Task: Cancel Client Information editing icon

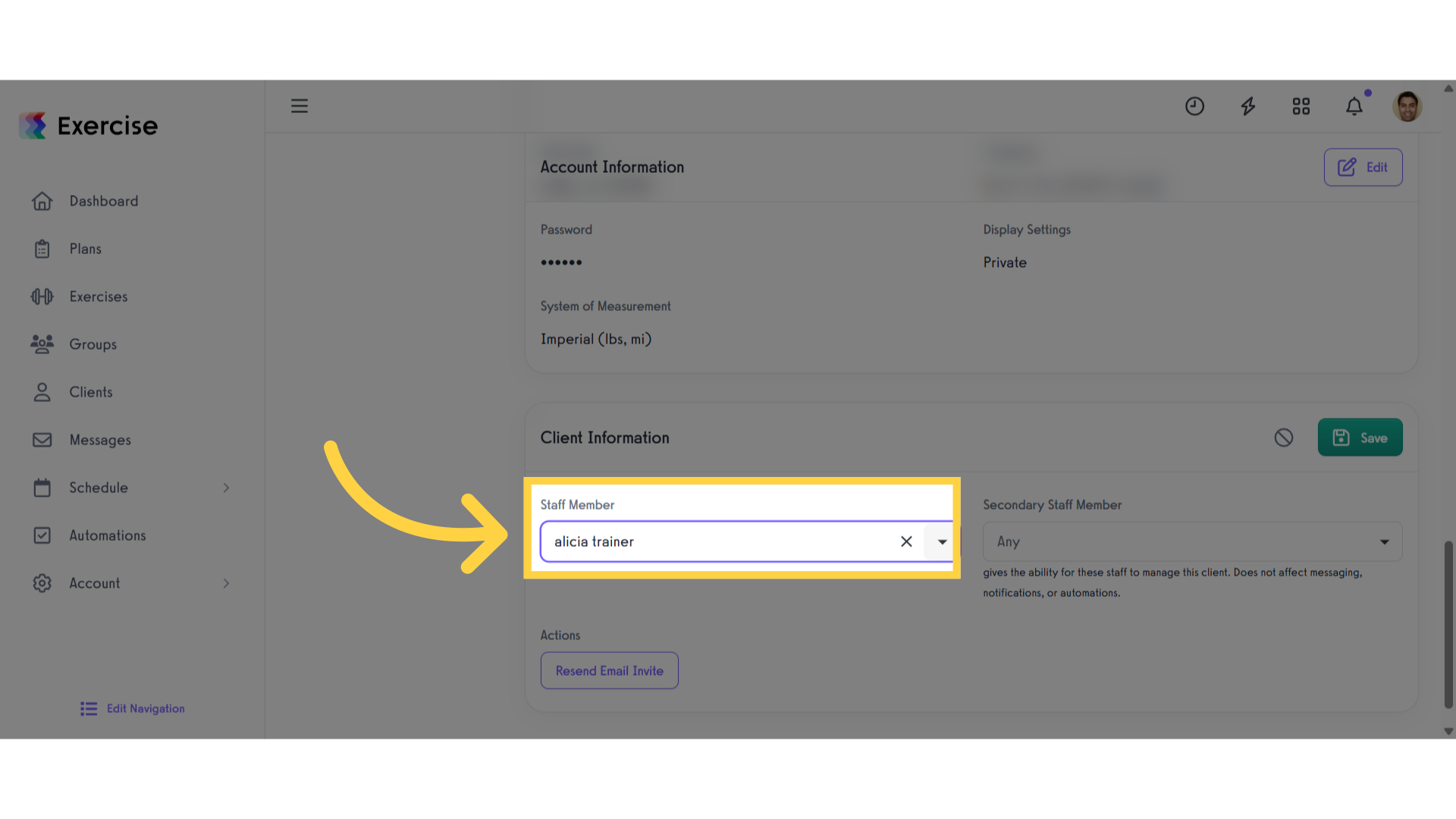Action: click(1283, 438)
